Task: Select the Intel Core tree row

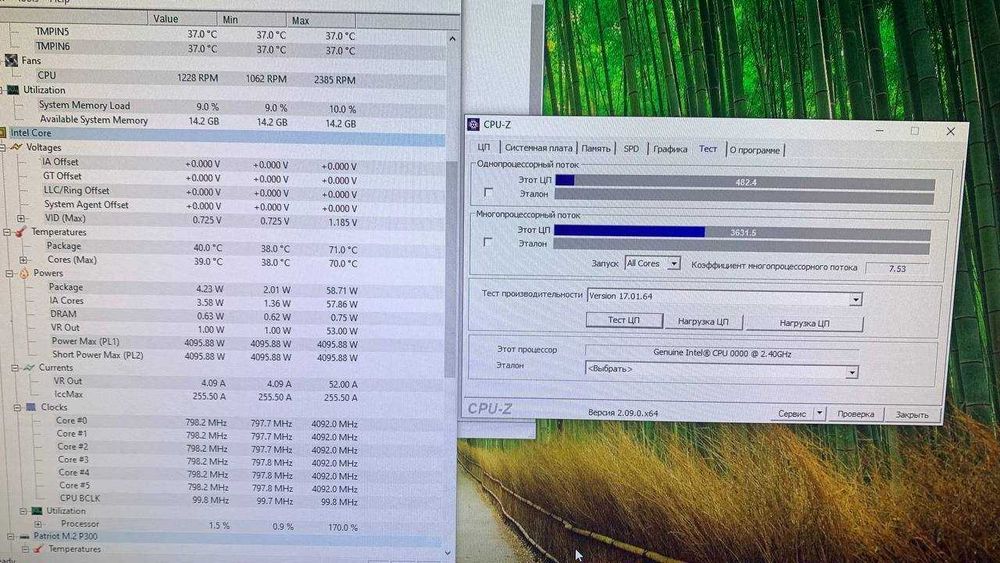Action: (x=223, y=135)
